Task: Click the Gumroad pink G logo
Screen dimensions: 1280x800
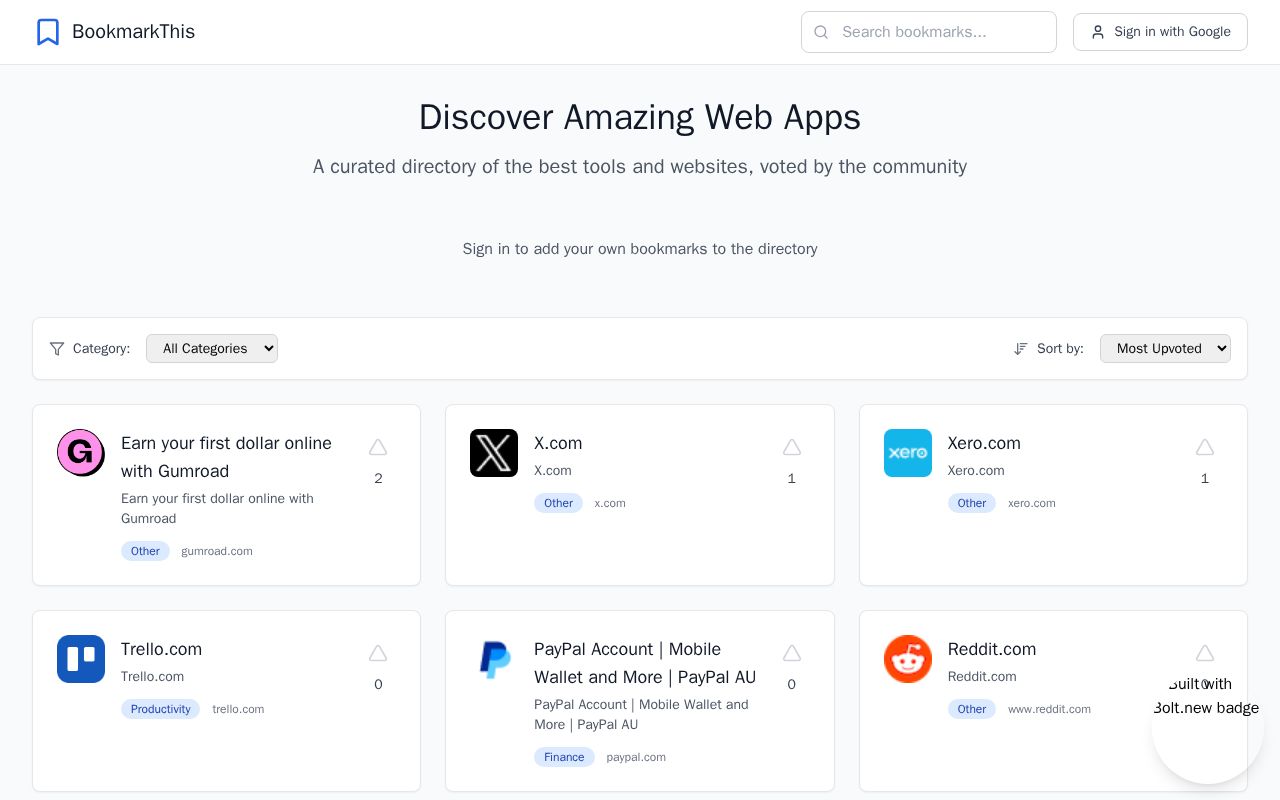Action: (x=81, y=453)
